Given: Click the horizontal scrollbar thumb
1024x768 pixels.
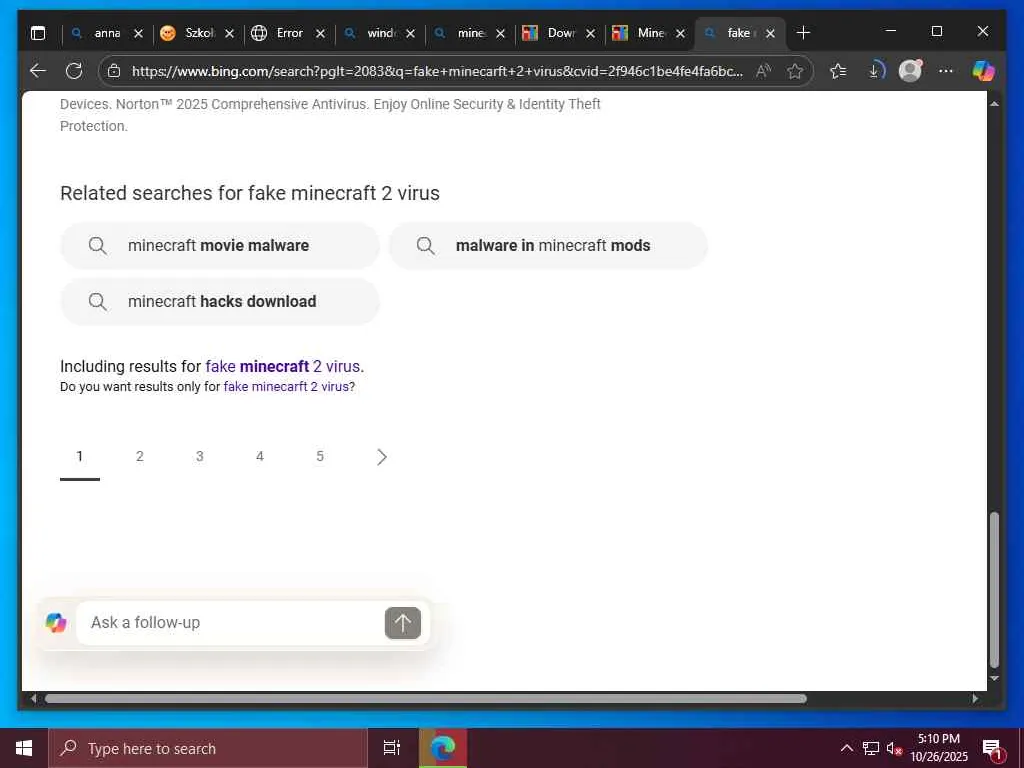Looking at the screenshot, I should tap(426, 699).
